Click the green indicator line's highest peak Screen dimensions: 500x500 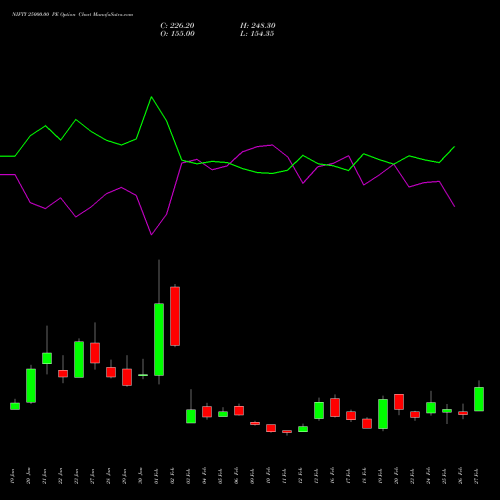(x=152, y=97)
